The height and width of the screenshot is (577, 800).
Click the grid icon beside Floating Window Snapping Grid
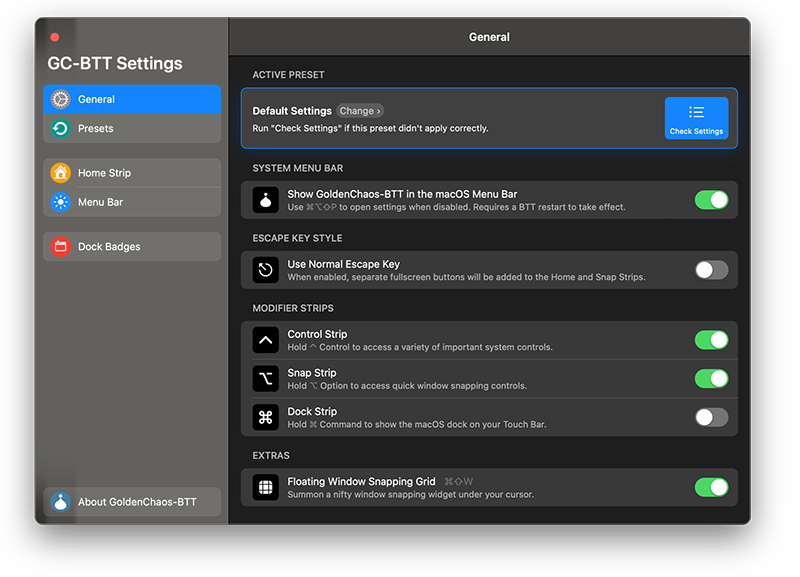[x=265, y=487]
